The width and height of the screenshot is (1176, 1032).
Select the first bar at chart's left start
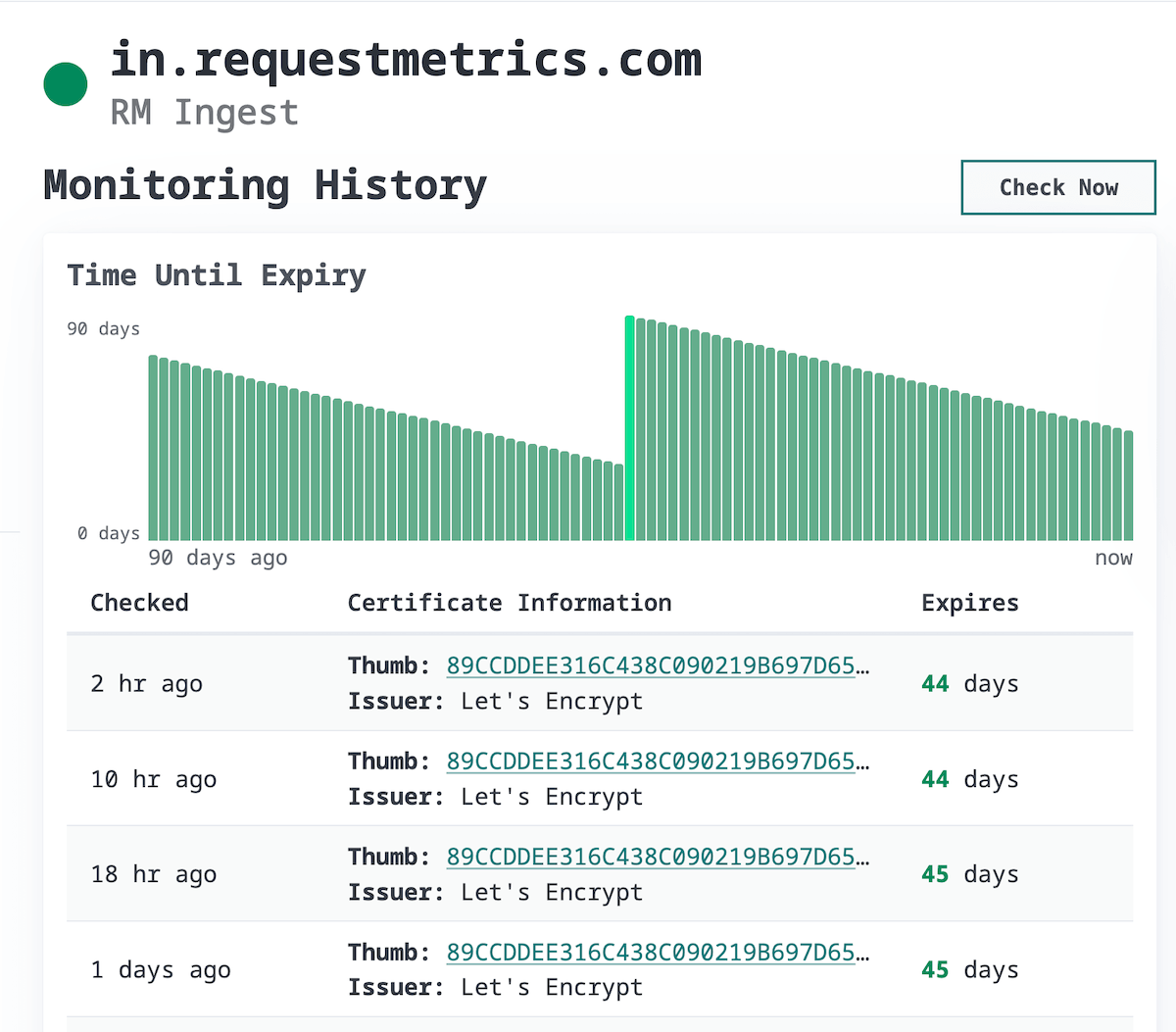point(153,448)
